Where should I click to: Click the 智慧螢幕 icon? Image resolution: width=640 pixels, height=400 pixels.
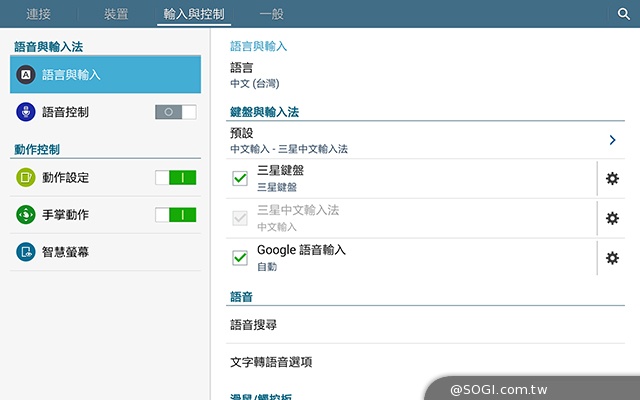click(26, 252)
